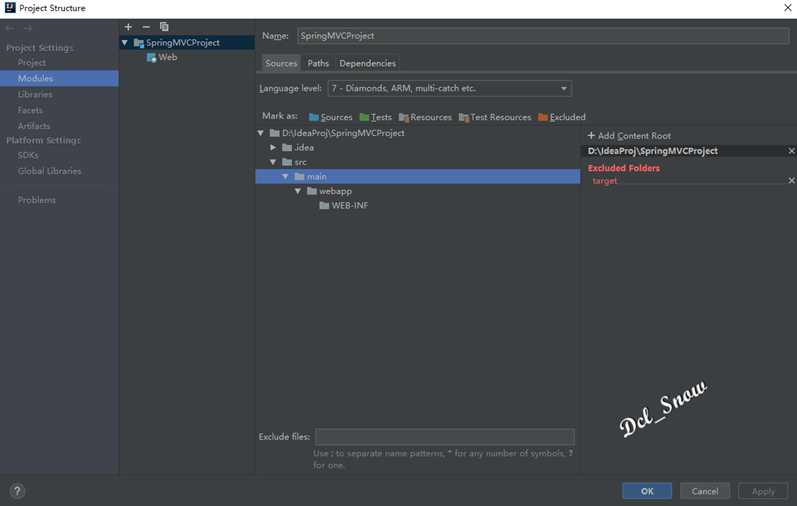Open the Project settings page
Screen dimensions: 797x506
tap(32, 63)
